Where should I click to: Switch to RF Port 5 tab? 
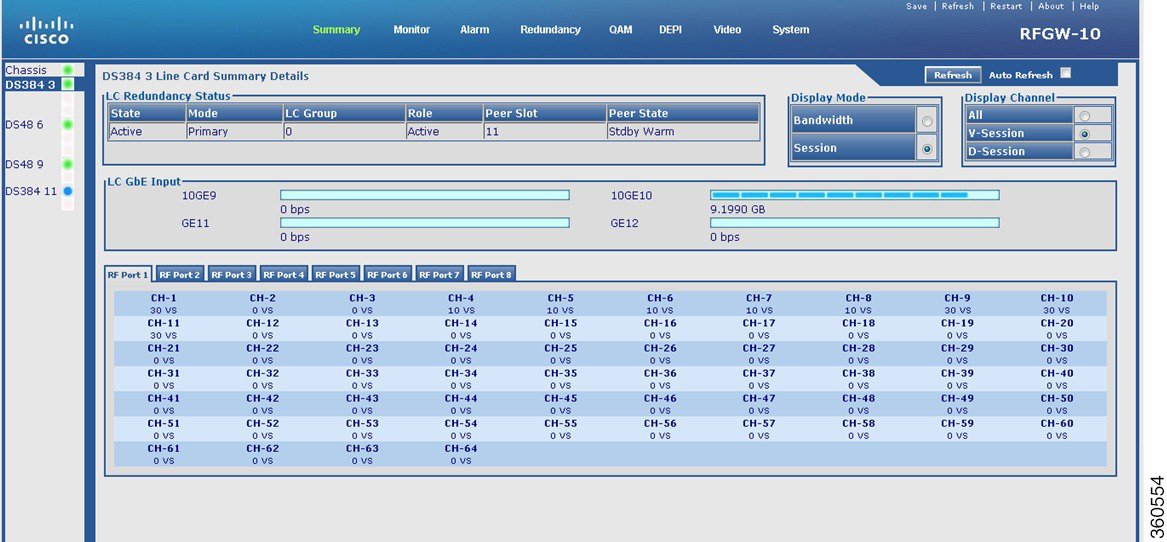336,275
